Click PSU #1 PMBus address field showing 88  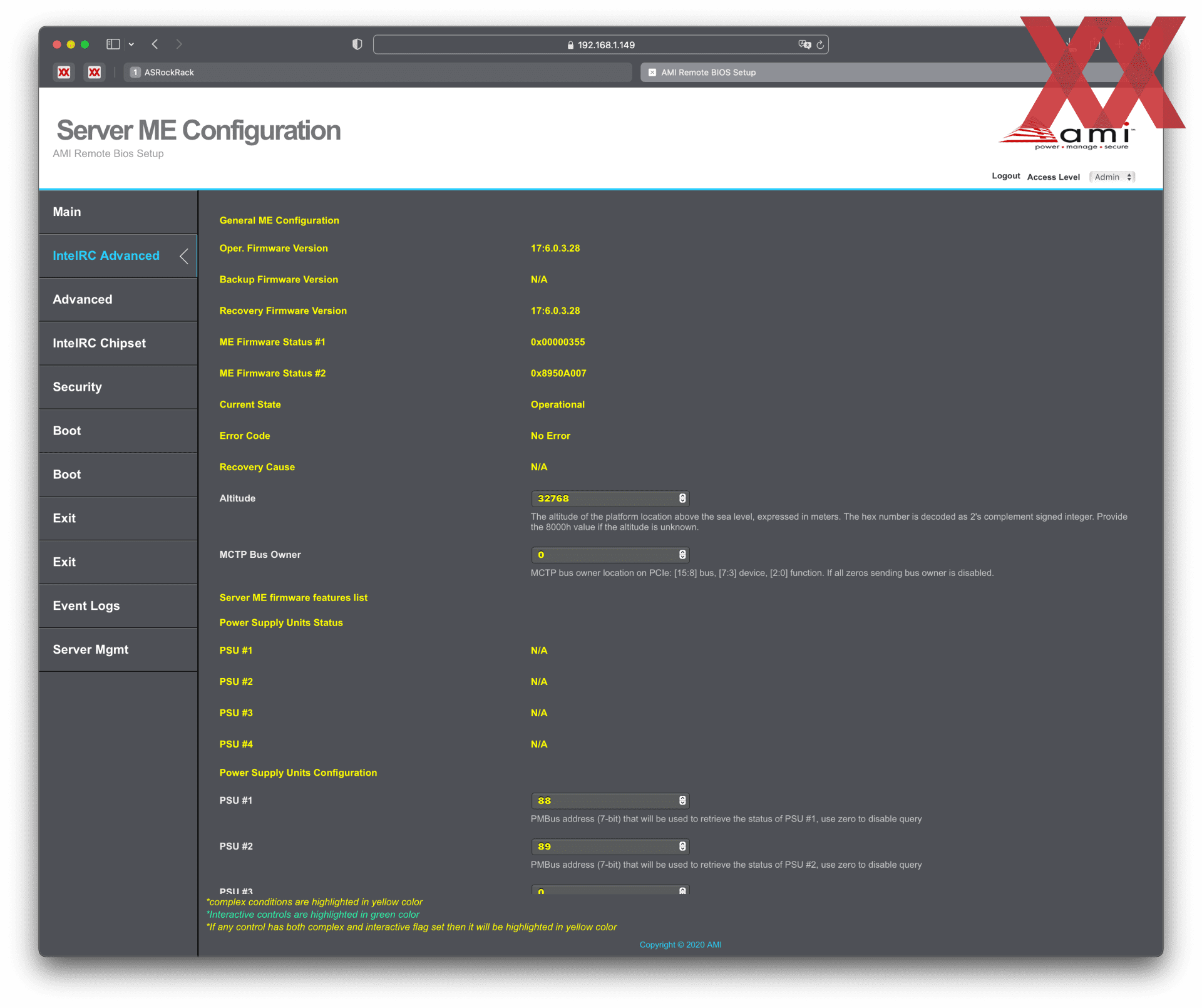coord(610,801)
